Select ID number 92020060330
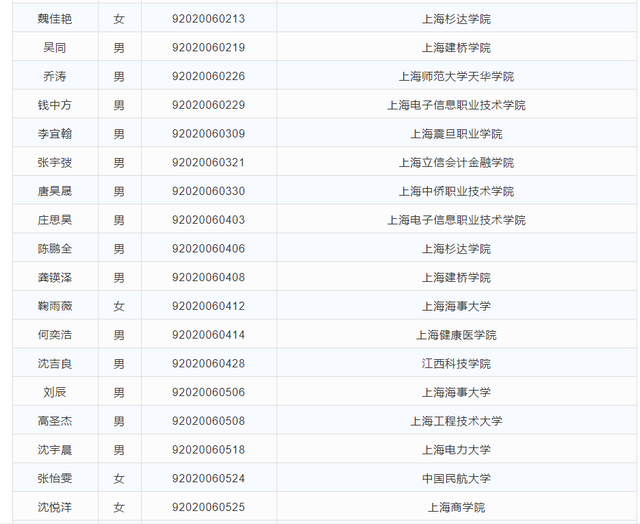Viewport: 640px width, 524px height. pyautogui.click(x=208, y=191)
